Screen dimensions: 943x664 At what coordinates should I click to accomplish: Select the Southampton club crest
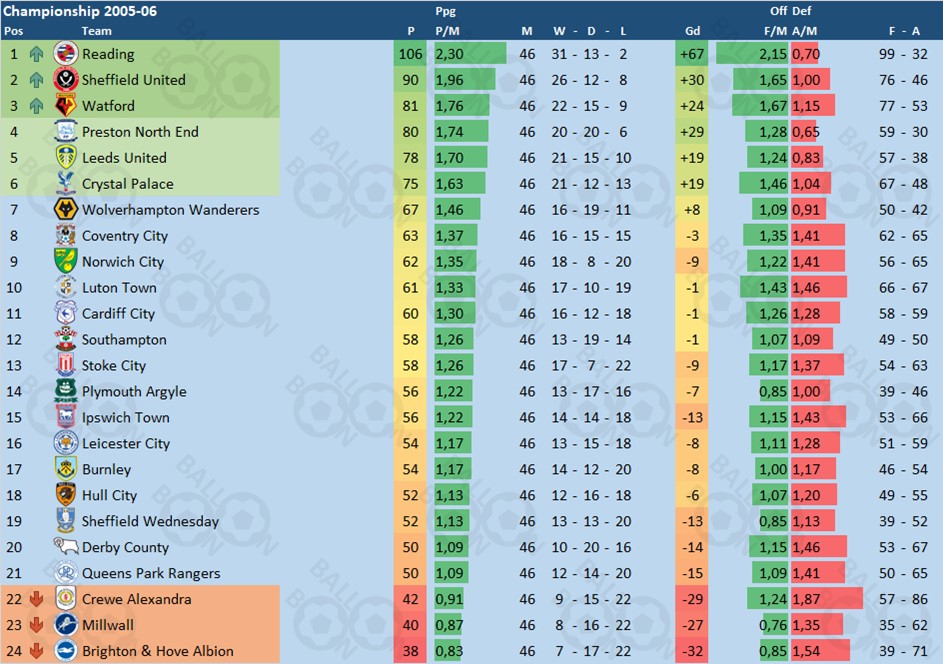coord(66,339)
